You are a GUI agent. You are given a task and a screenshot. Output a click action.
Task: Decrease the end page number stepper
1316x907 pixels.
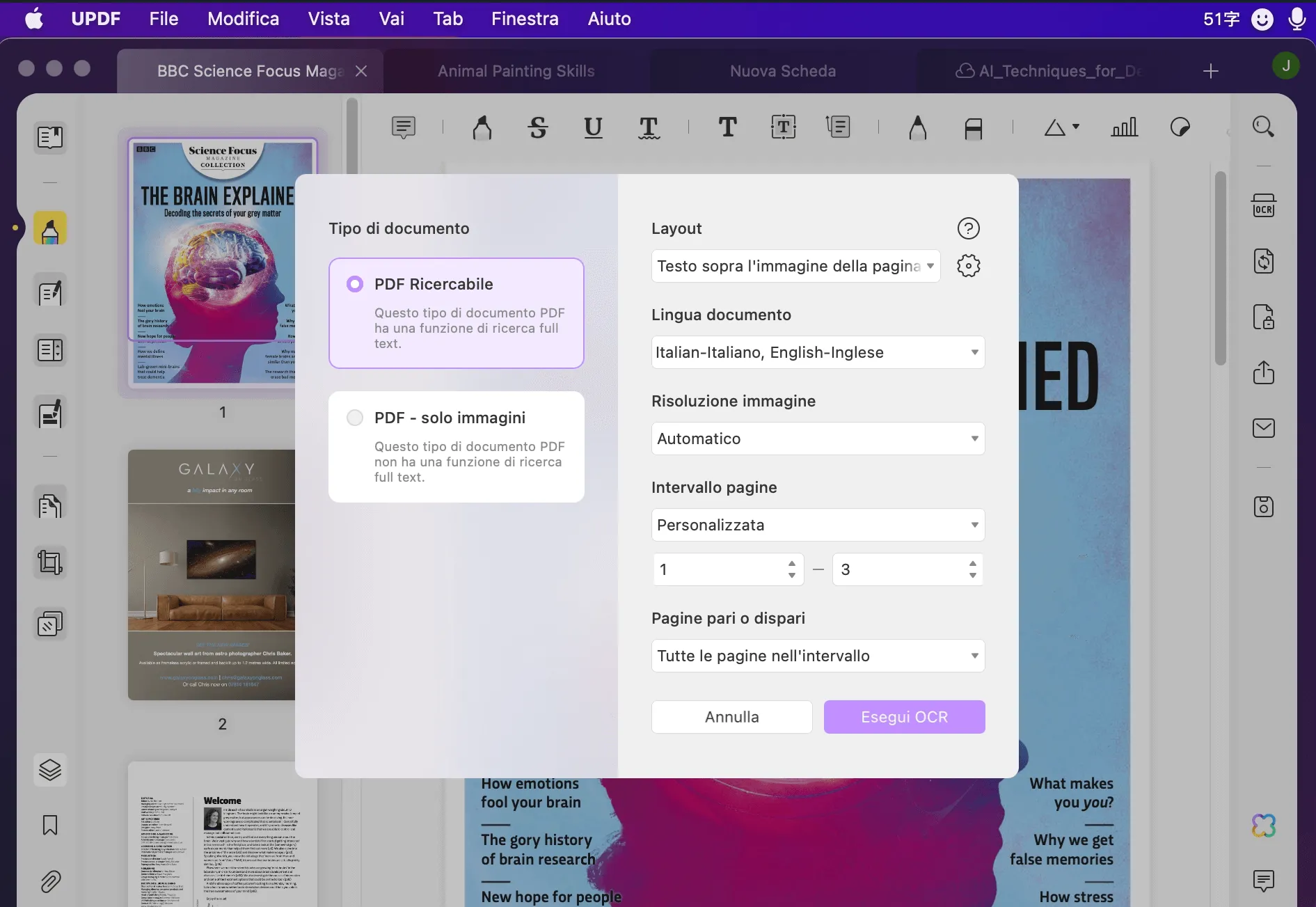tap(973, 576)
